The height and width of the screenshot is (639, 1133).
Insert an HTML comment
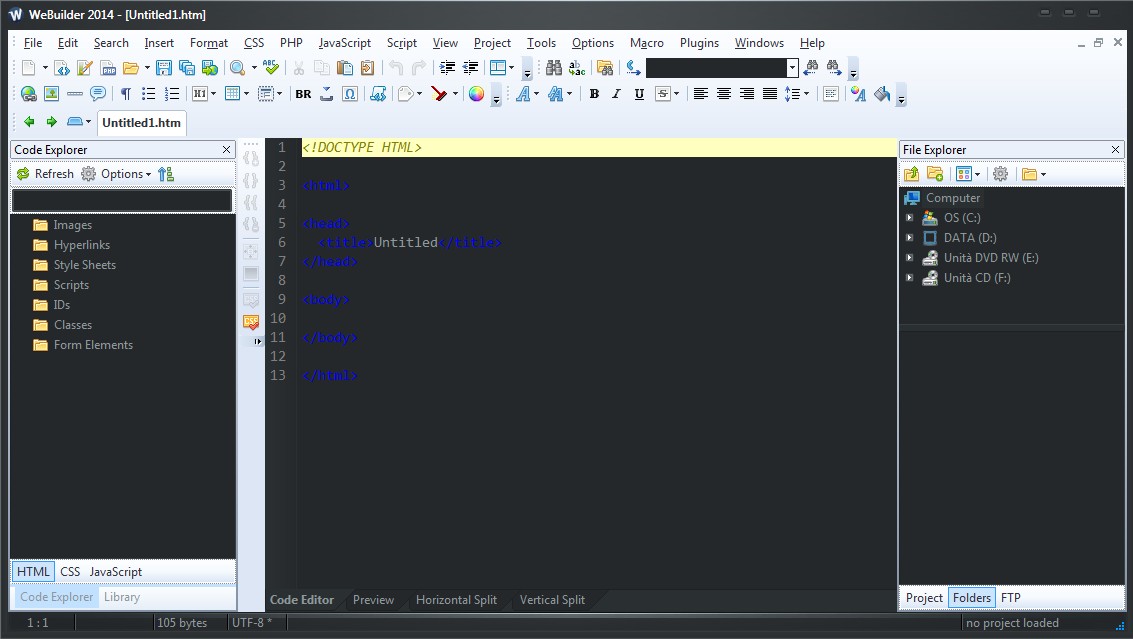tap(98, 94)
